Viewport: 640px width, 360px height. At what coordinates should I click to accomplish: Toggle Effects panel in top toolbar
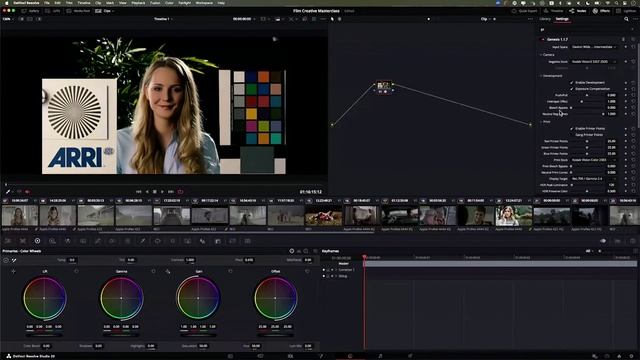pos(601,11)
